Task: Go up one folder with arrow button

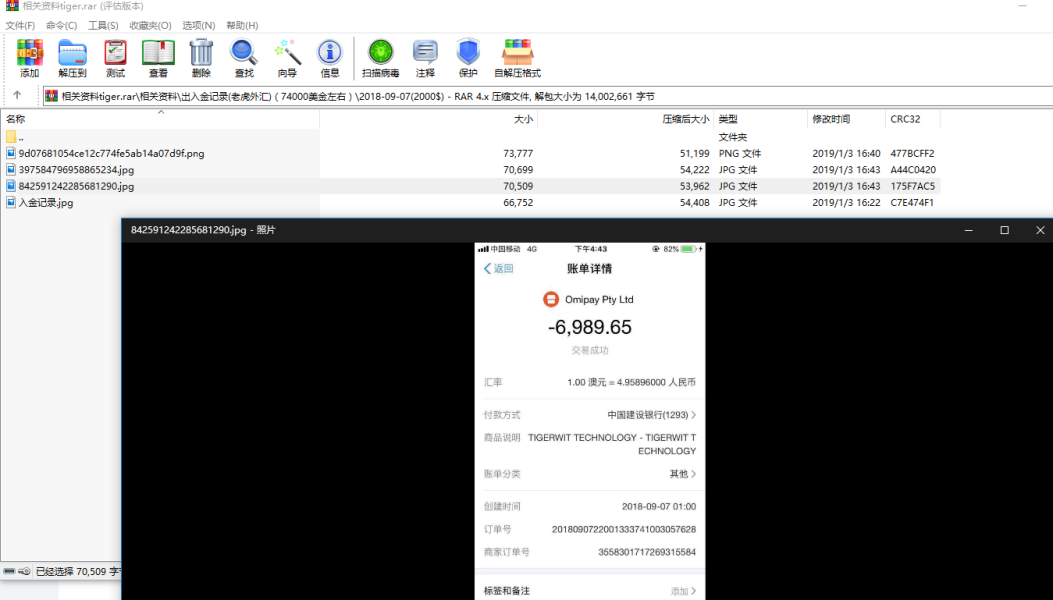Action: coord(17,96)
